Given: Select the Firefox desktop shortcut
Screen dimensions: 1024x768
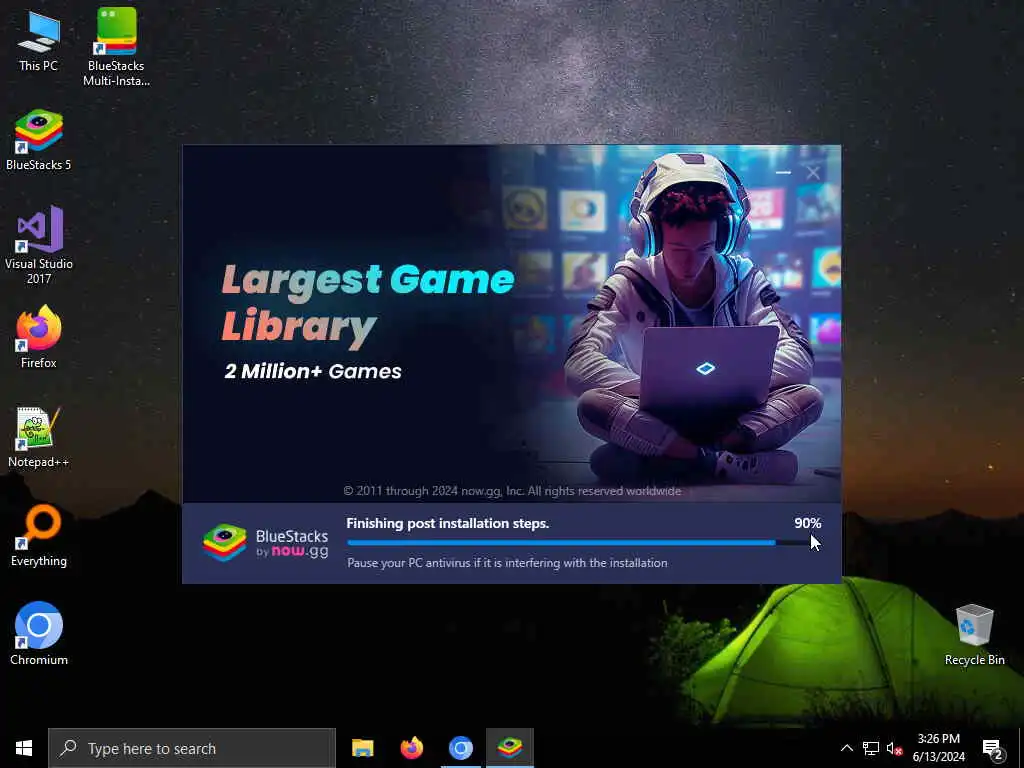Looking at the screenshot, I should (39, 337).
